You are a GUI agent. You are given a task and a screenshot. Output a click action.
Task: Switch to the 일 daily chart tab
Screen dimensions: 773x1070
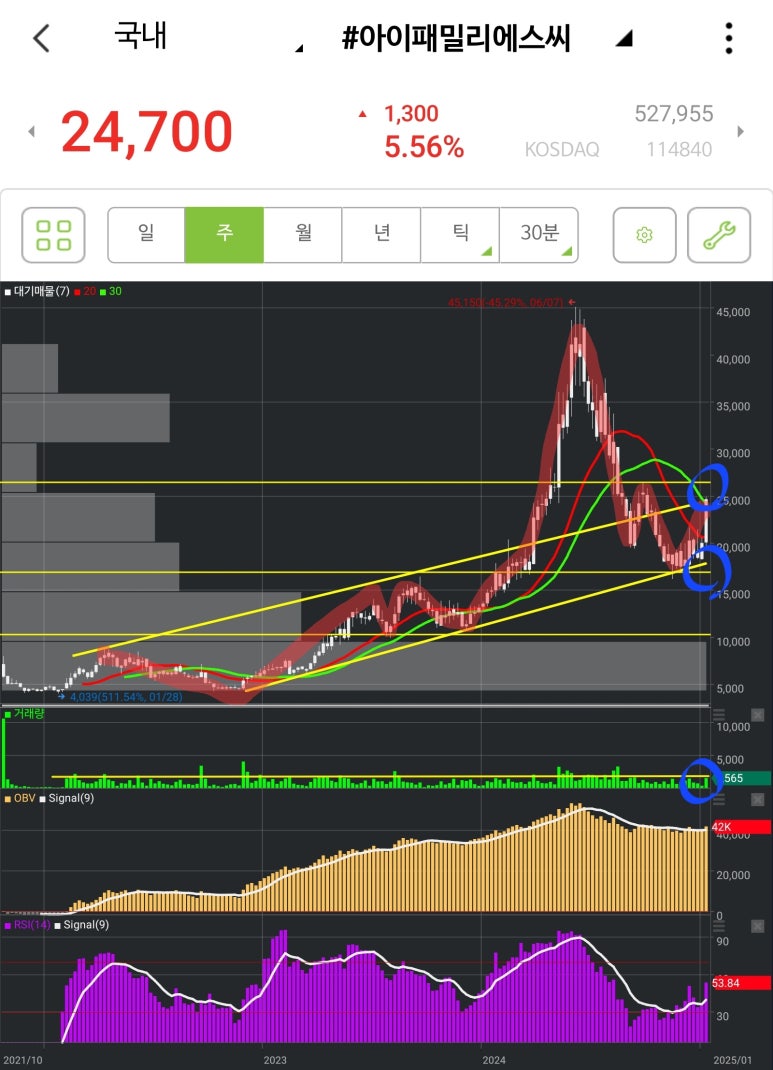click(146, 235)
